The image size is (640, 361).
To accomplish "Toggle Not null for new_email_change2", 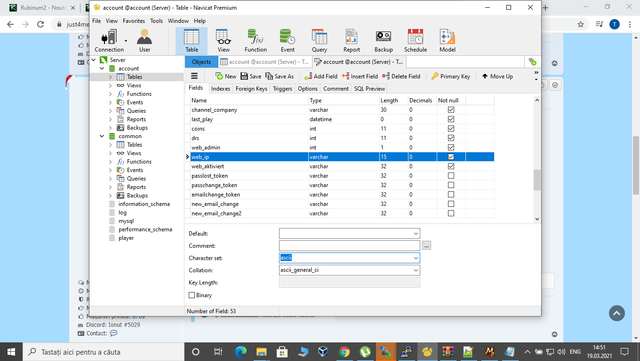I will [451, 213].
